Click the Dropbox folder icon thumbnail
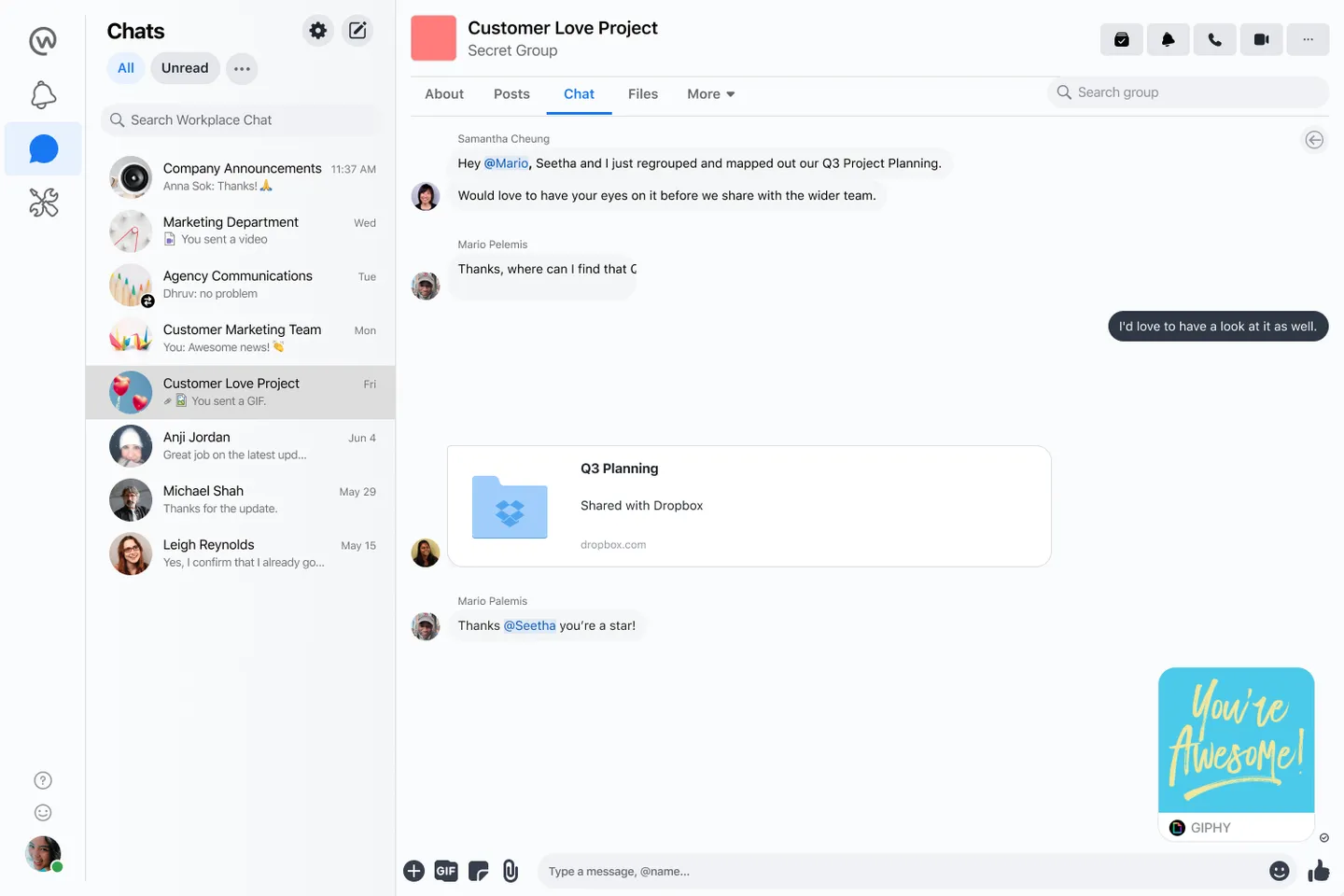This screenshot has width=1344, height=896. [510, 507]
